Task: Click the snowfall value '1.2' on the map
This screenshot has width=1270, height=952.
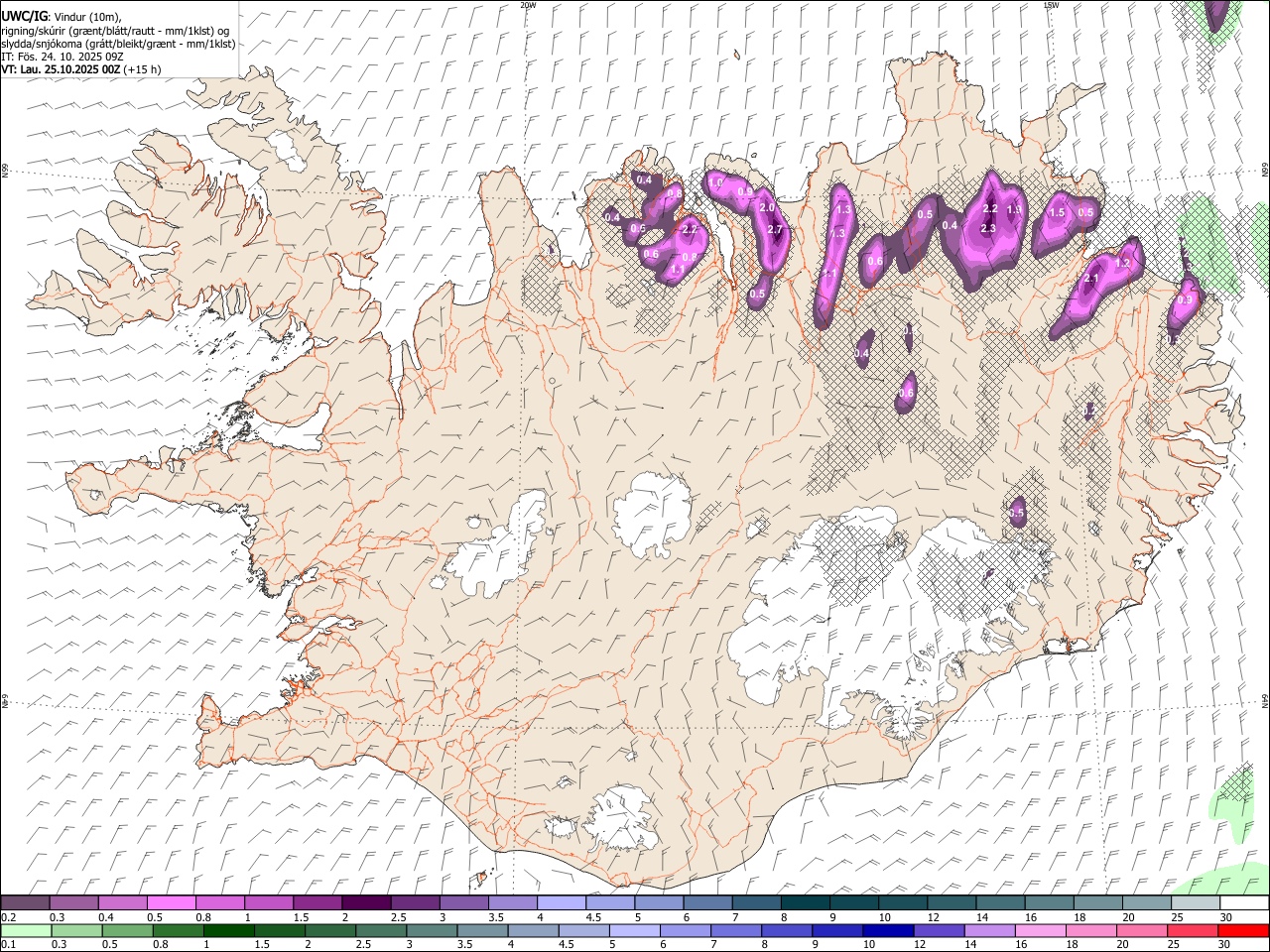Action: (1123, 264)
